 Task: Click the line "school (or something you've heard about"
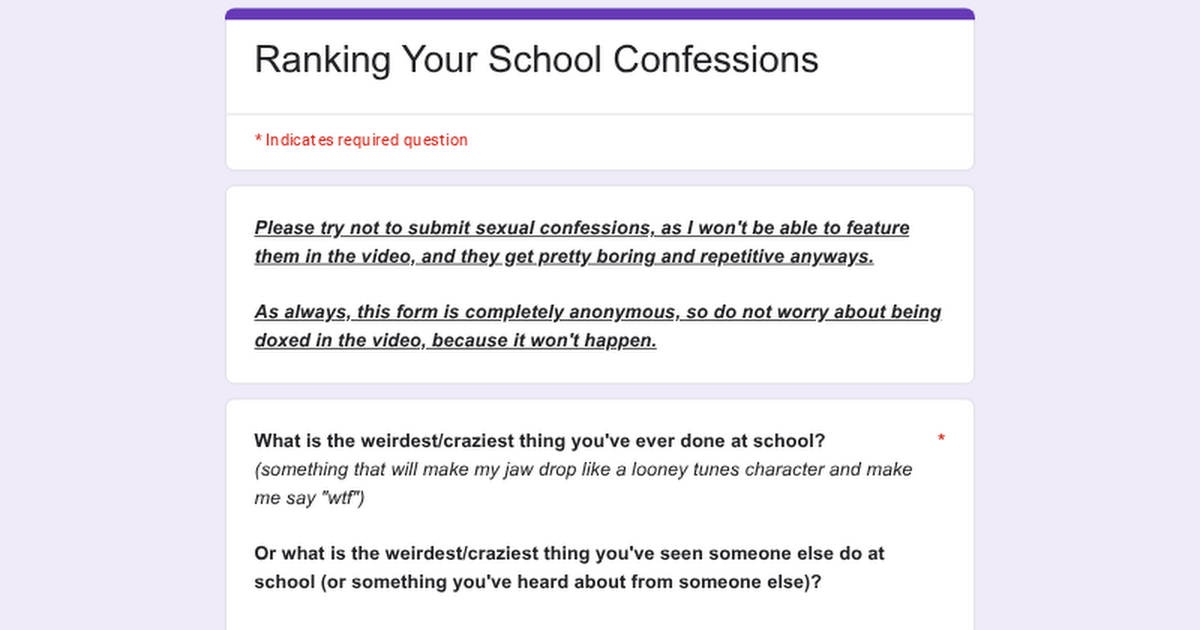click(538, 581)
